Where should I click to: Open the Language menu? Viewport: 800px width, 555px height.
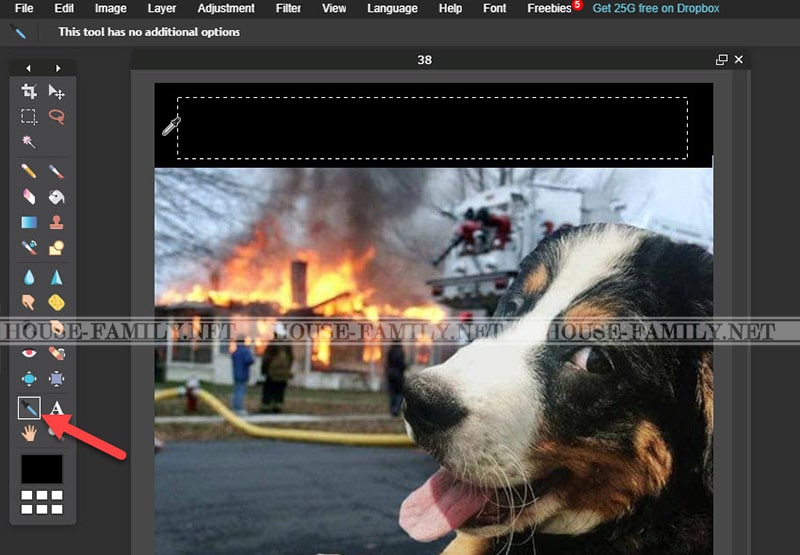point(392,8)
